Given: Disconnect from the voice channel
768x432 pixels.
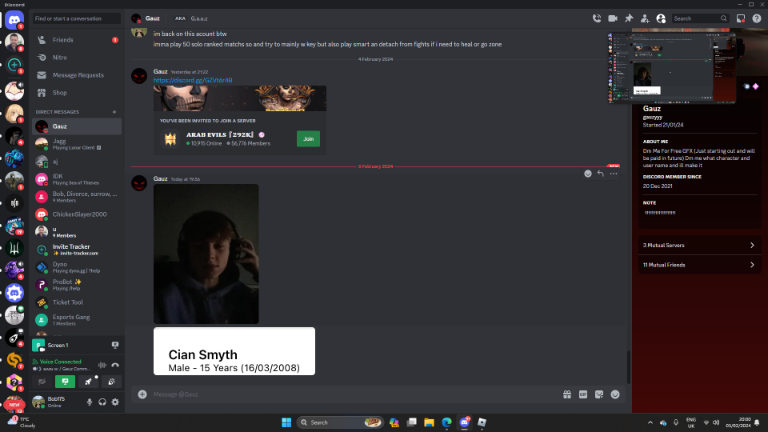Looking at the screenshot, I should 116,364.
